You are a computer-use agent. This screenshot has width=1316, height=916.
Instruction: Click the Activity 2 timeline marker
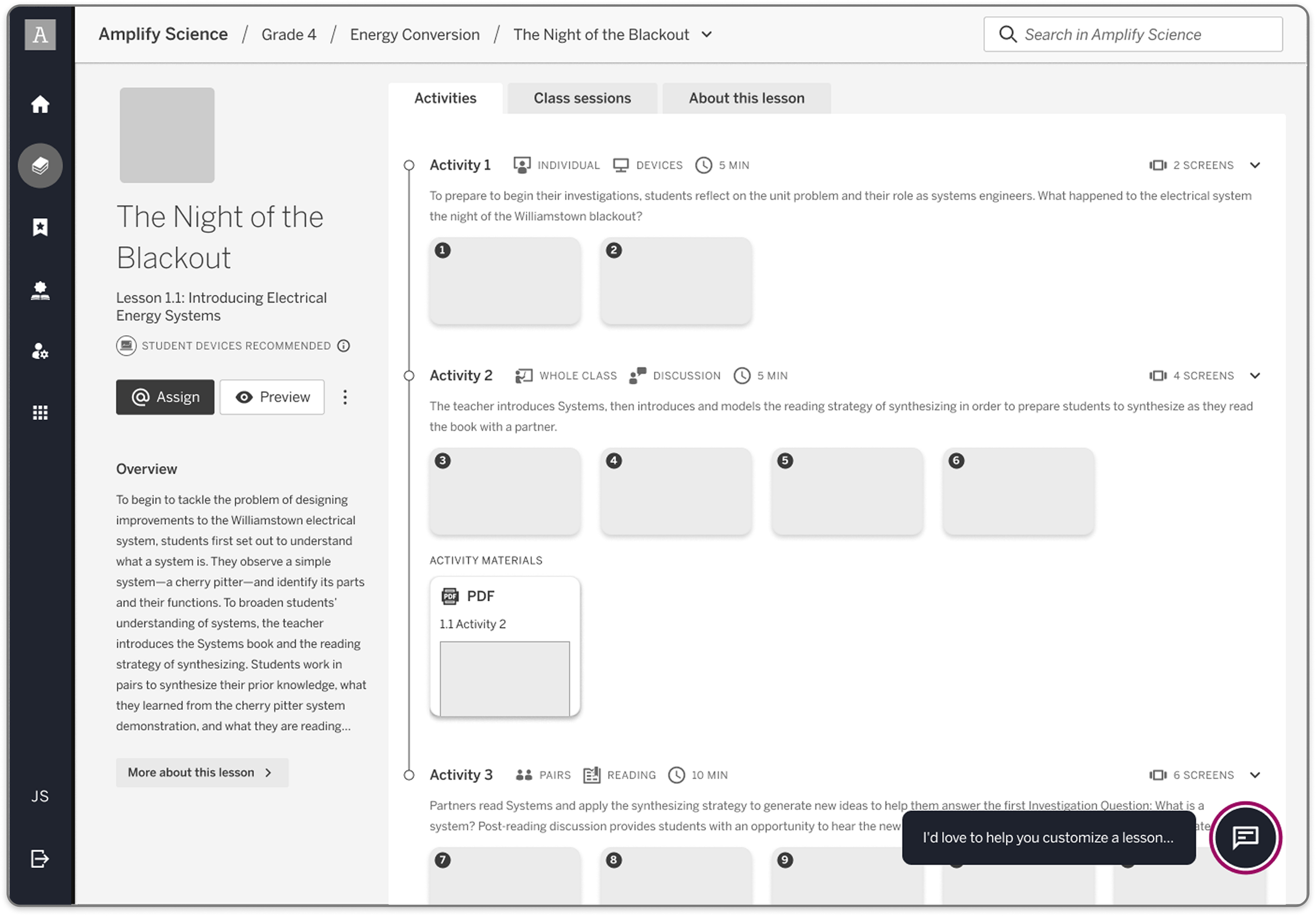pos(408,376)
